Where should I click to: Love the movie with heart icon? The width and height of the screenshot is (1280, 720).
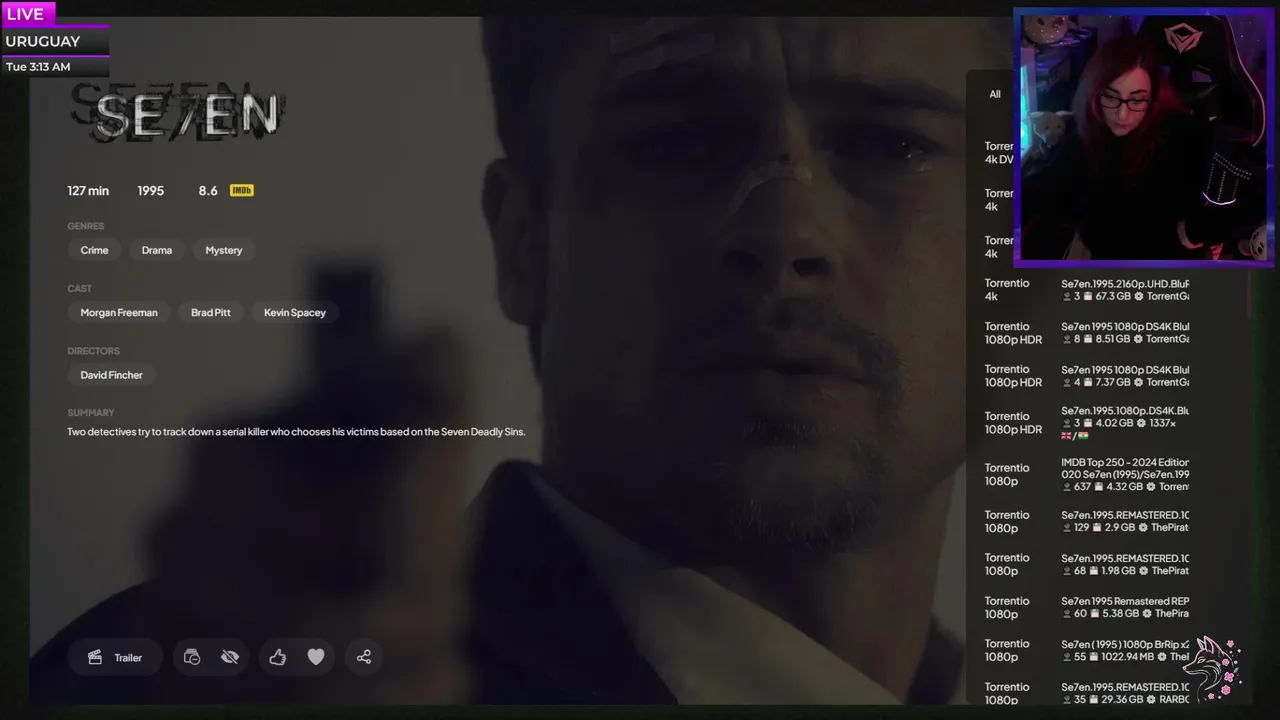pyautogui.click(x=316, y=657)
